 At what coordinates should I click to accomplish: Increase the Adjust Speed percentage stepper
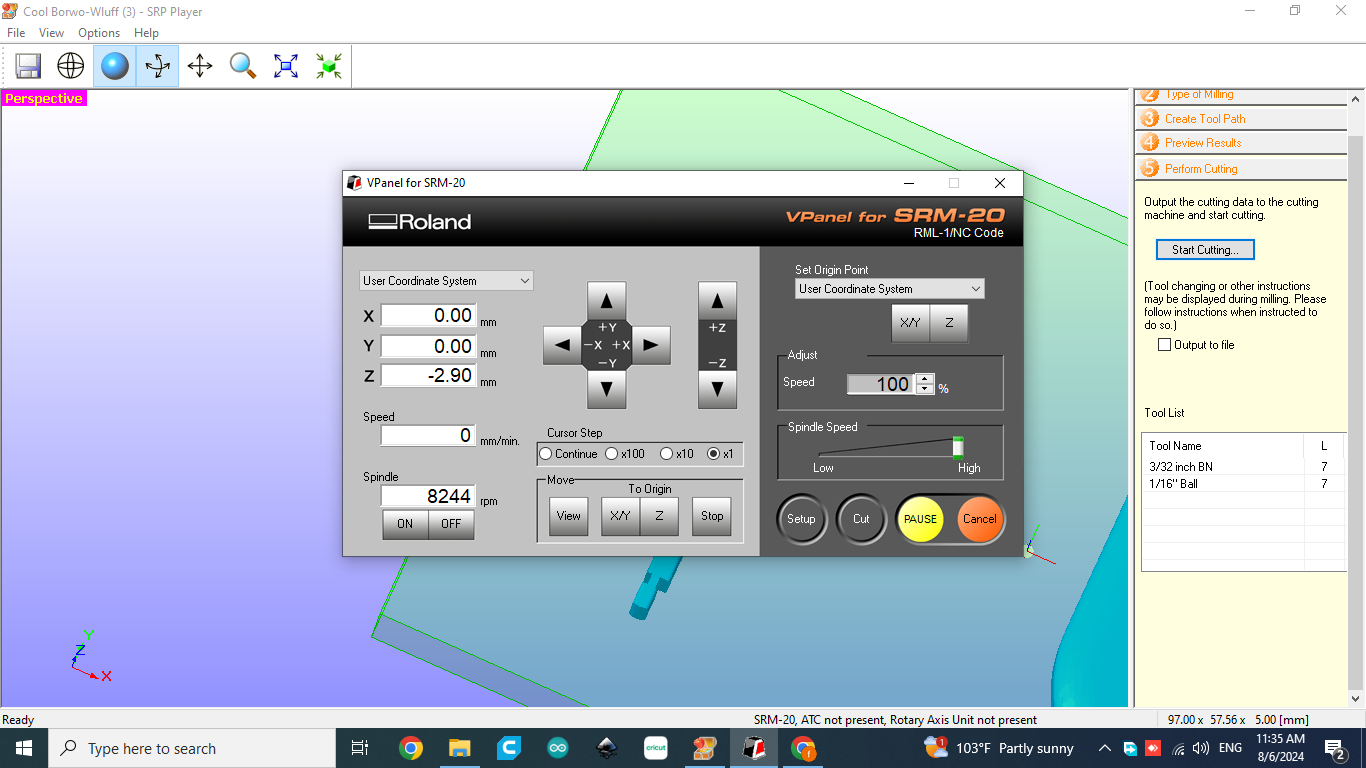pyautogui.click(x=925, y=379)
